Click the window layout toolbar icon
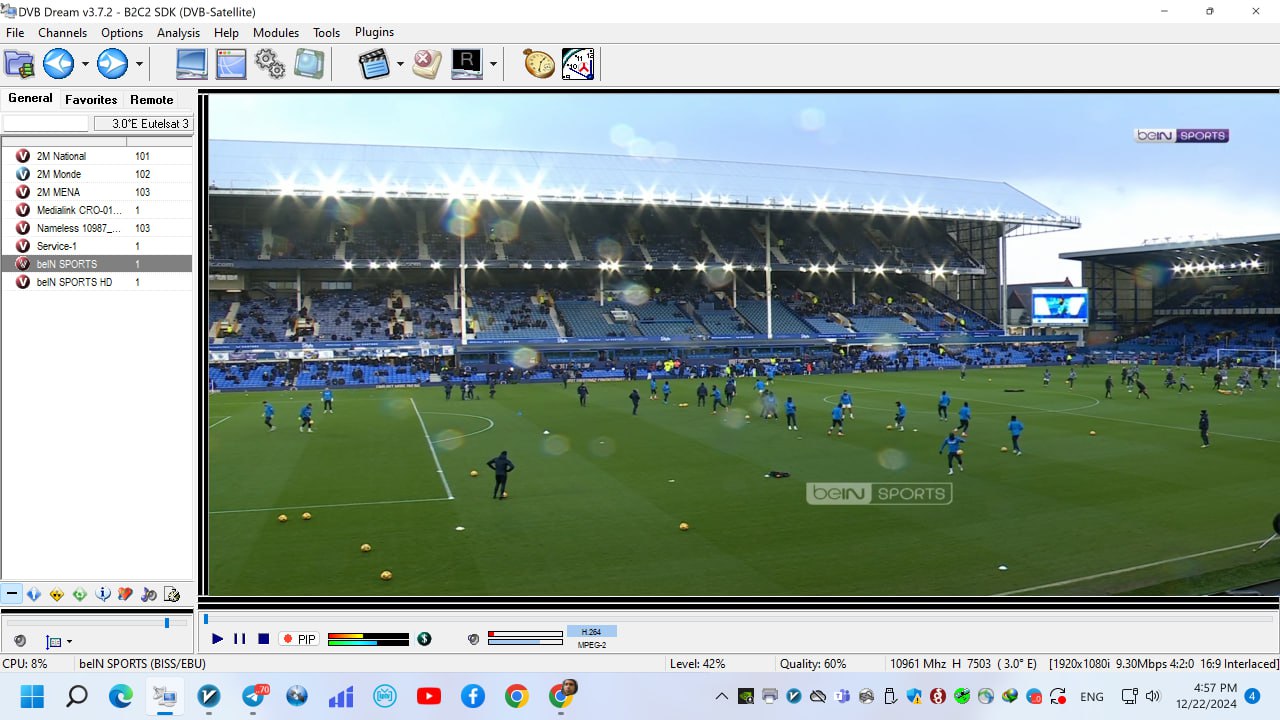 click(231, 64)
